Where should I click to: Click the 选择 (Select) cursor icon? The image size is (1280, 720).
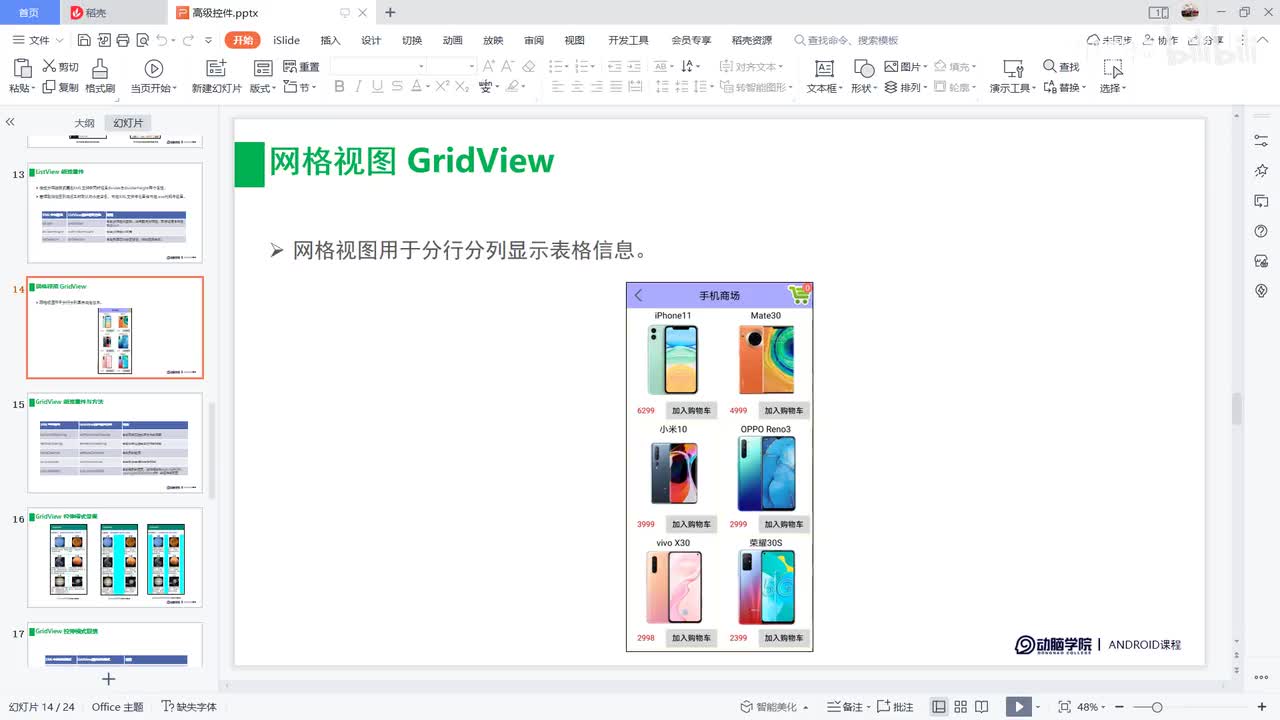(x=1112, y=68)
